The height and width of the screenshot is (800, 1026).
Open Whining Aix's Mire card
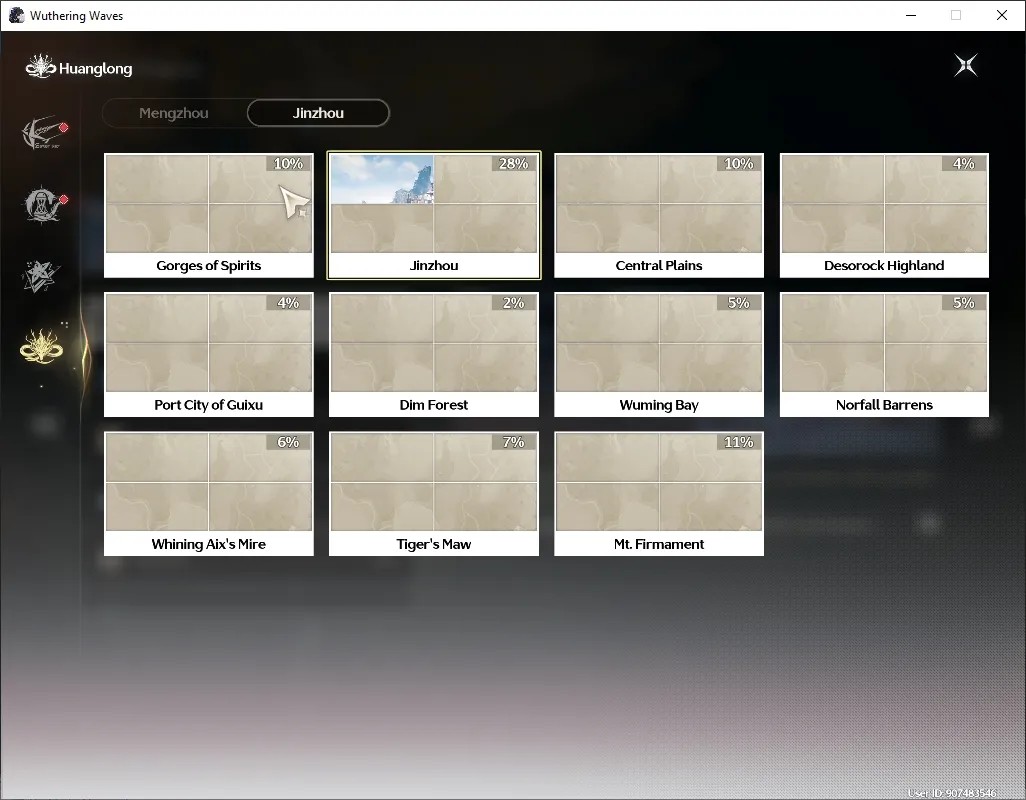pos(209,494)
